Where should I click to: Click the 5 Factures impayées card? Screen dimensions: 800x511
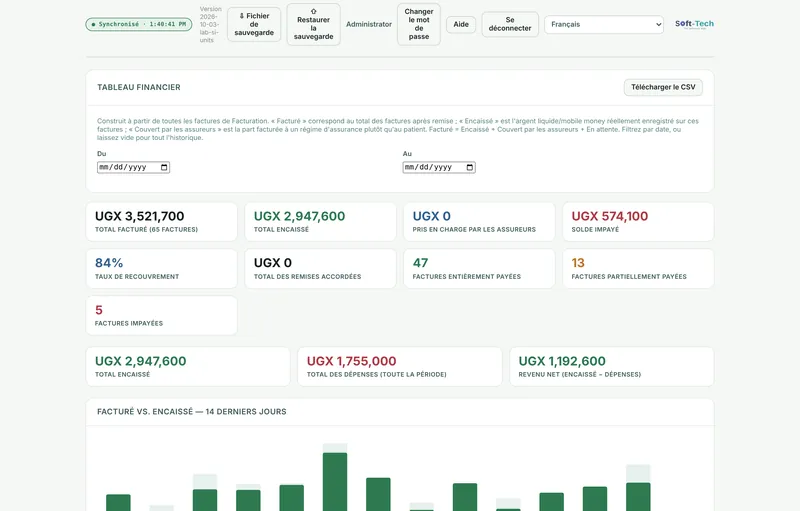coord(161,316)
